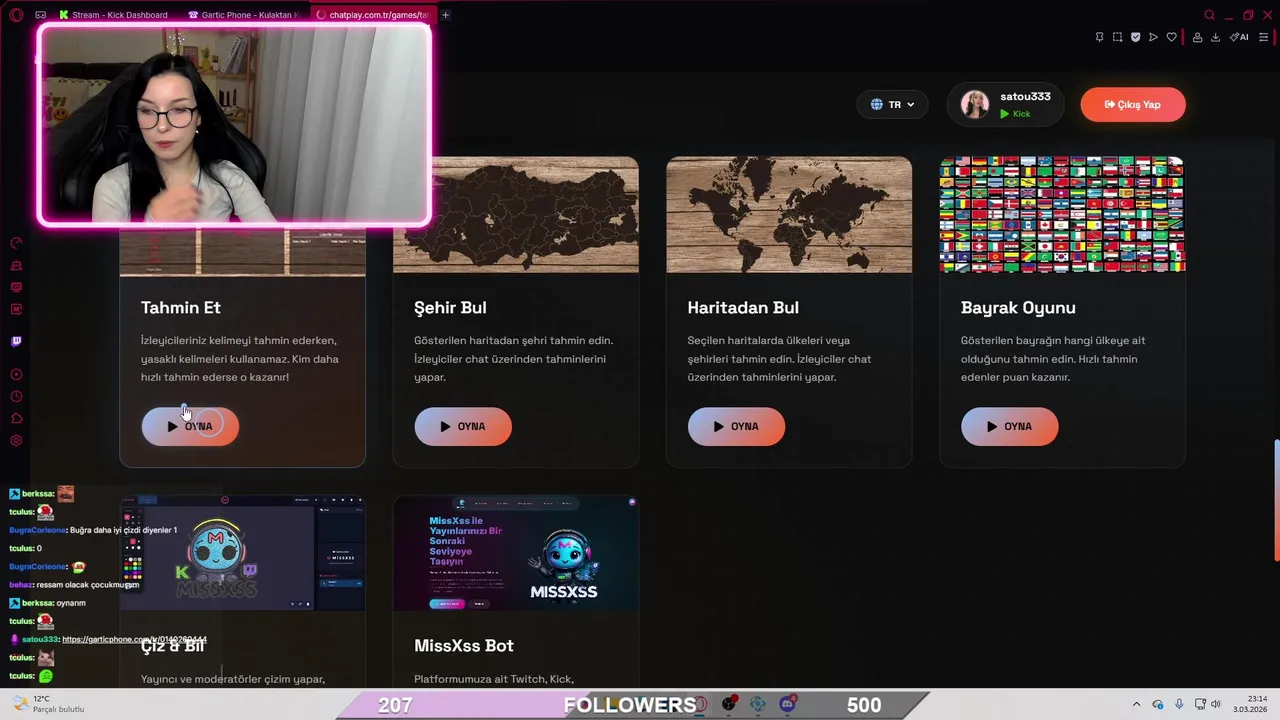Click the Opera workspace icon beside logo
This screenshot has width=1280, height=720.
coord(40,15)
